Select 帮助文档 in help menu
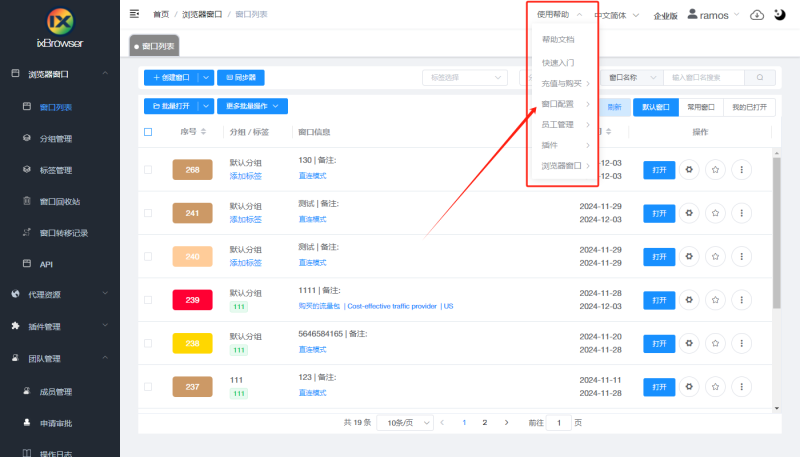 (558, 39)
